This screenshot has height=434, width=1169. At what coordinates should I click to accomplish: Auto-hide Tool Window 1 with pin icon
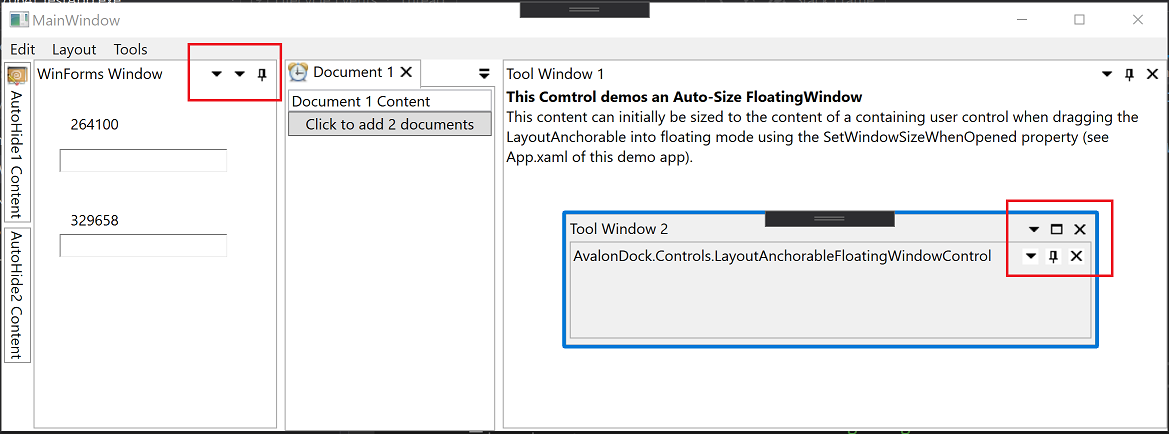[x=1129, y=74]
